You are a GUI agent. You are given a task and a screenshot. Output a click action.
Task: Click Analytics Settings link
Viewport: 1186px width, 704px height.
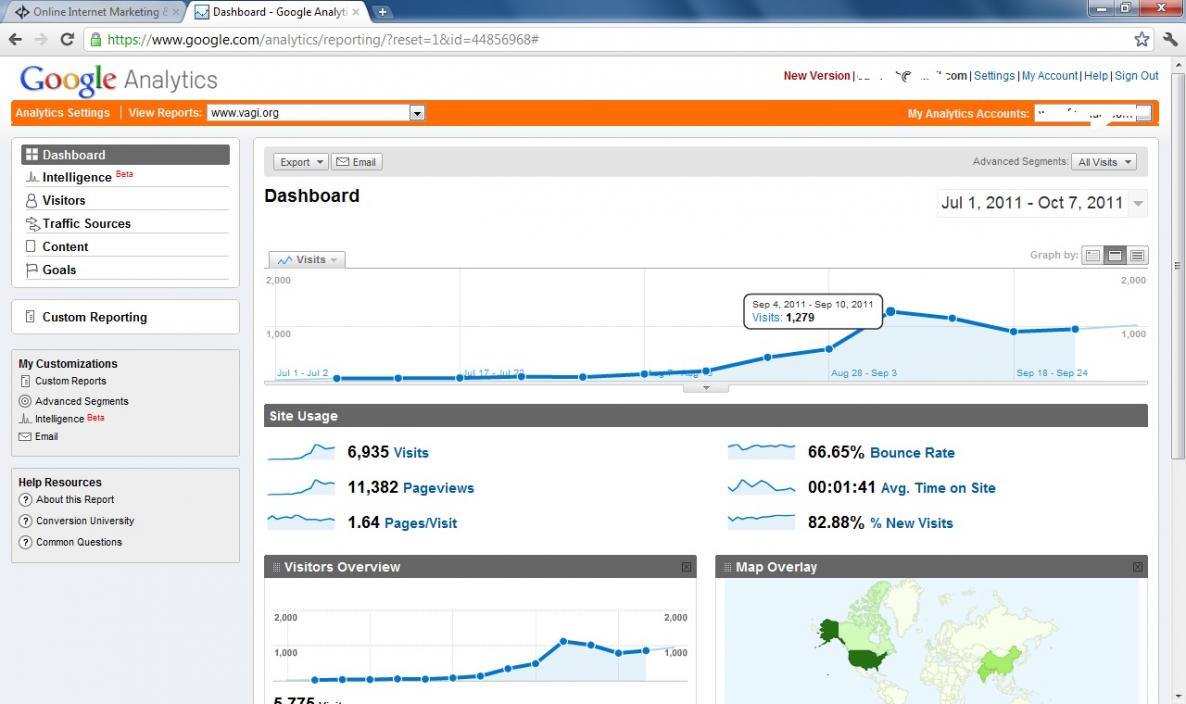pos(63,113)
